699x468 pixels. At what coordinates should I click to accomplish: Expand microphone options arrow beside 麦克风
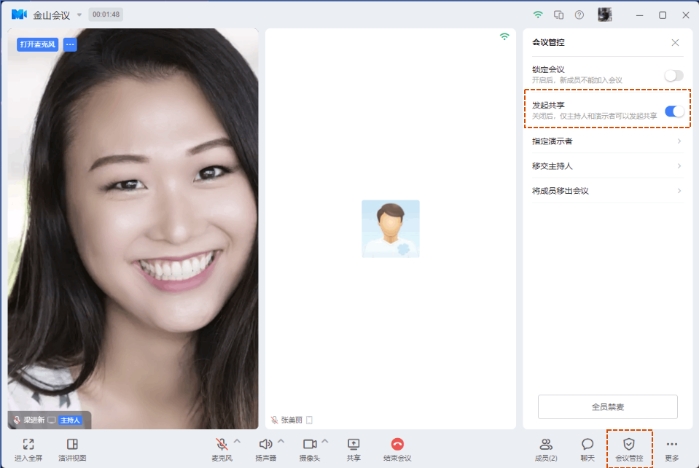coord(237,441)
